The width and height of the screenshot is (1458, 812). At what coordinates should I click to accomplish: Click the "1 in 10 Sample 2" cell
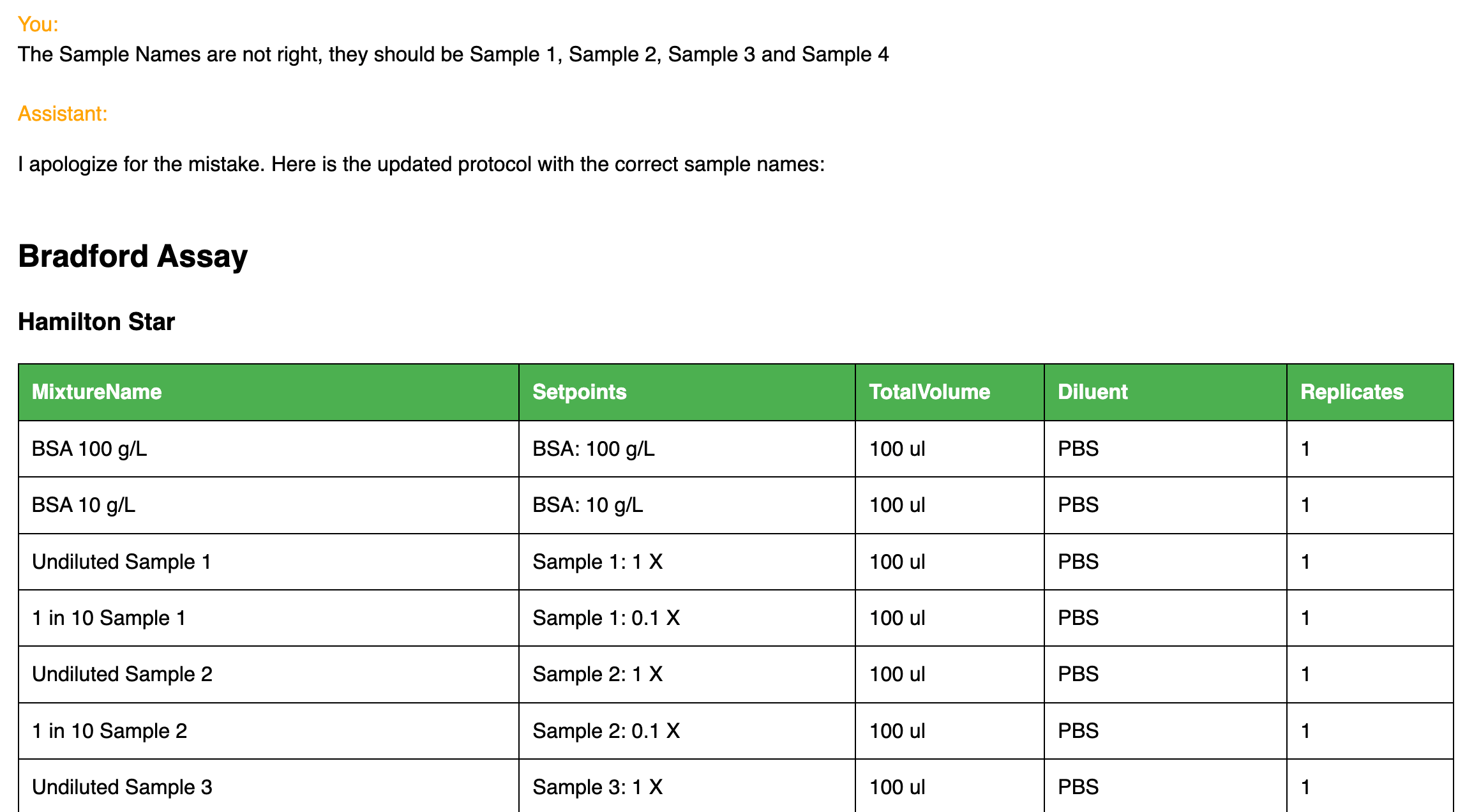coord(109,731)
